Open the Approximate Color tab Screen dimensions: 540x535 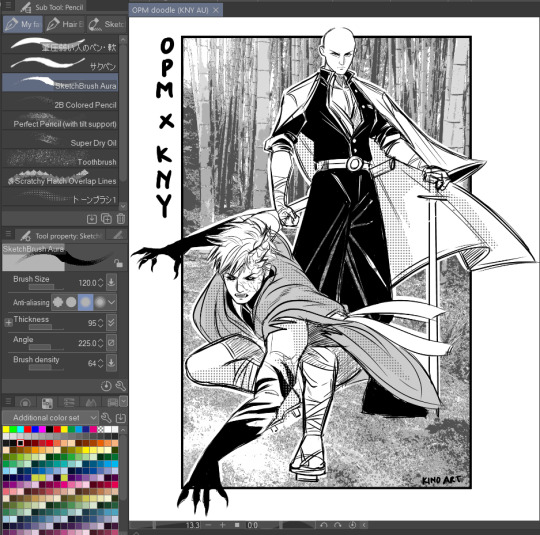[x=112, y=402]
